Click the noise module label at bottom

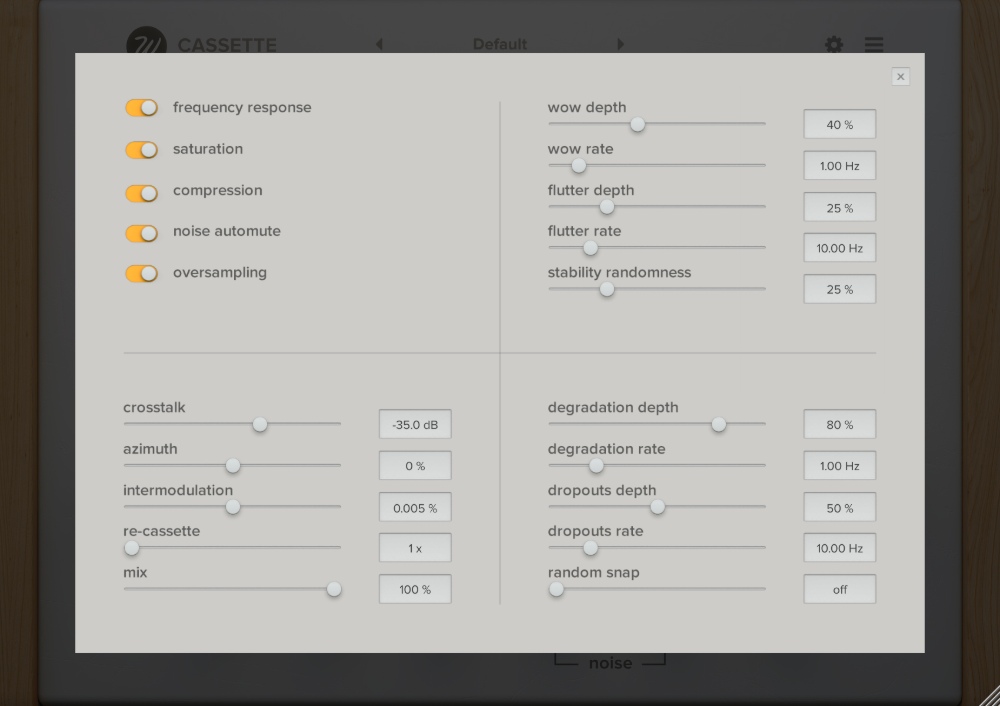[610, 662]
